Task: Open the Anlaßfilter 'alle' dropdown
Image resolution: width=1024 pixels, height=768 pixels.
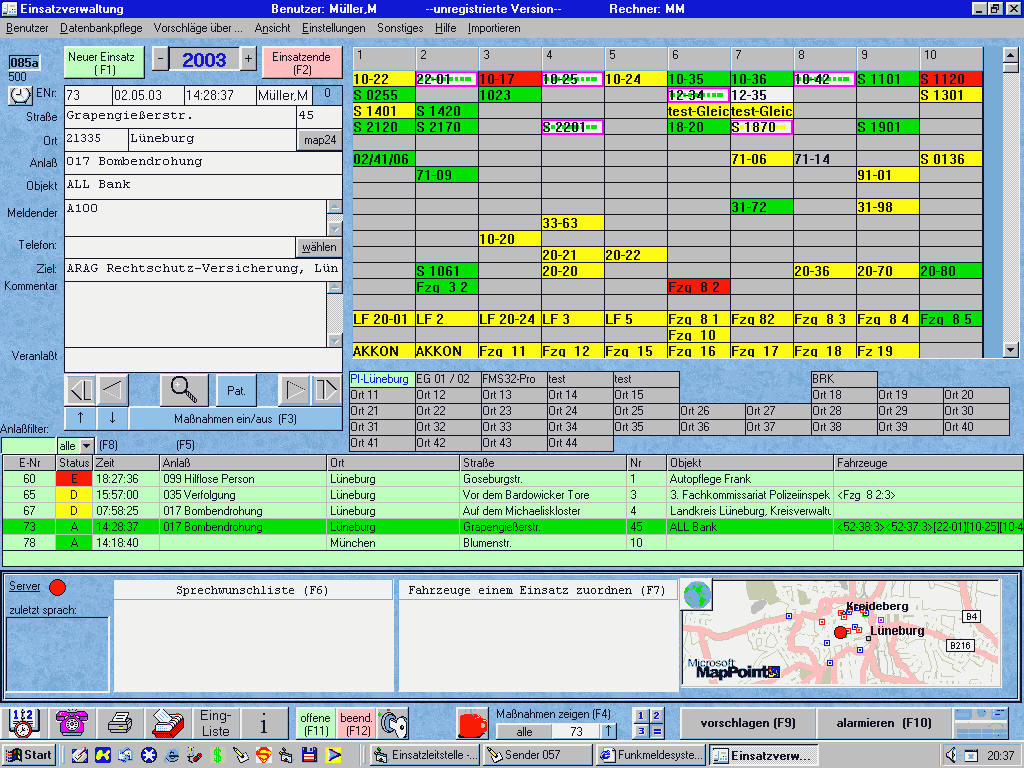Action: pos(86,445)
